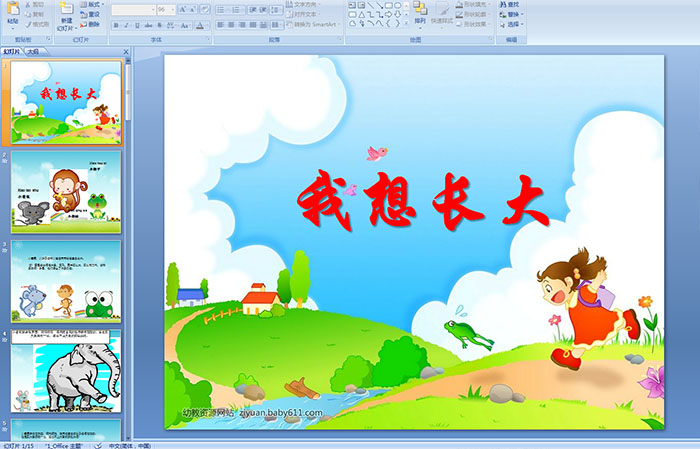The image size is (700, 449).
Task: Open Change Case (Aa) dropdown
Action: pyautogui.click(x=185, y=25)
